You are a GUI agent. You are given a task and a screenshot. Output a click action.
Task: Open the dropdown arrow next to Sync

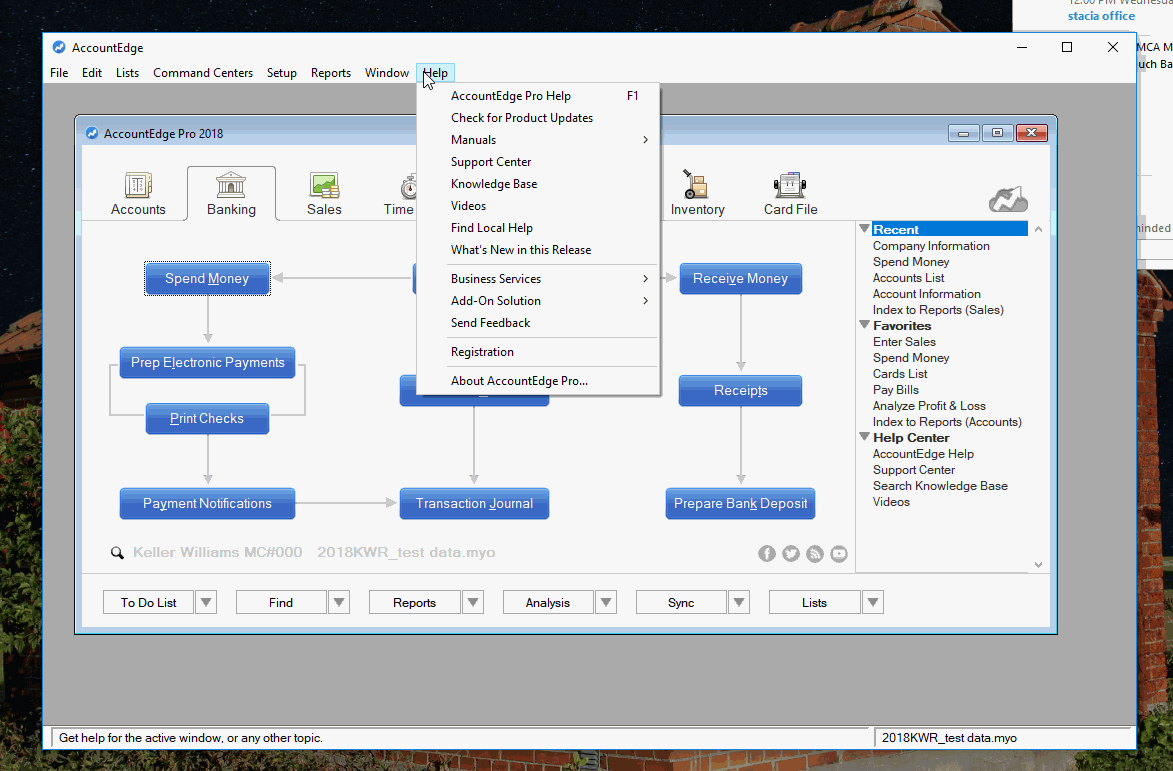pos(739,602)
